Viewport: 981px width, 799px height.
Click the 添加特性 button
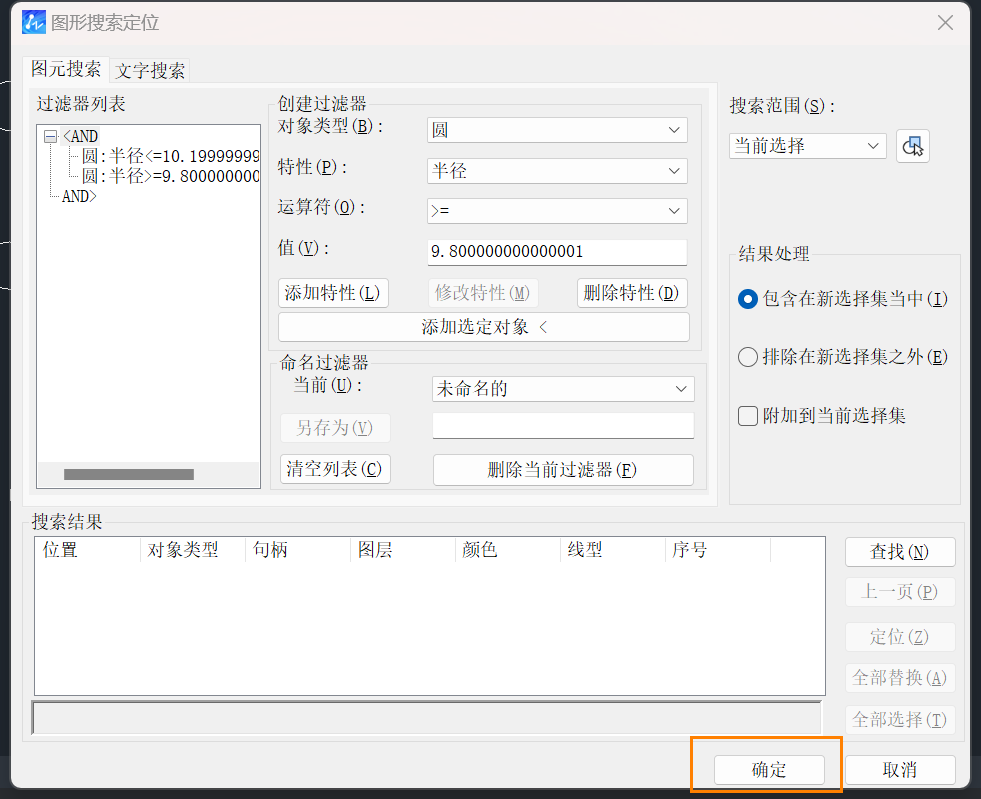pos(333,293)
